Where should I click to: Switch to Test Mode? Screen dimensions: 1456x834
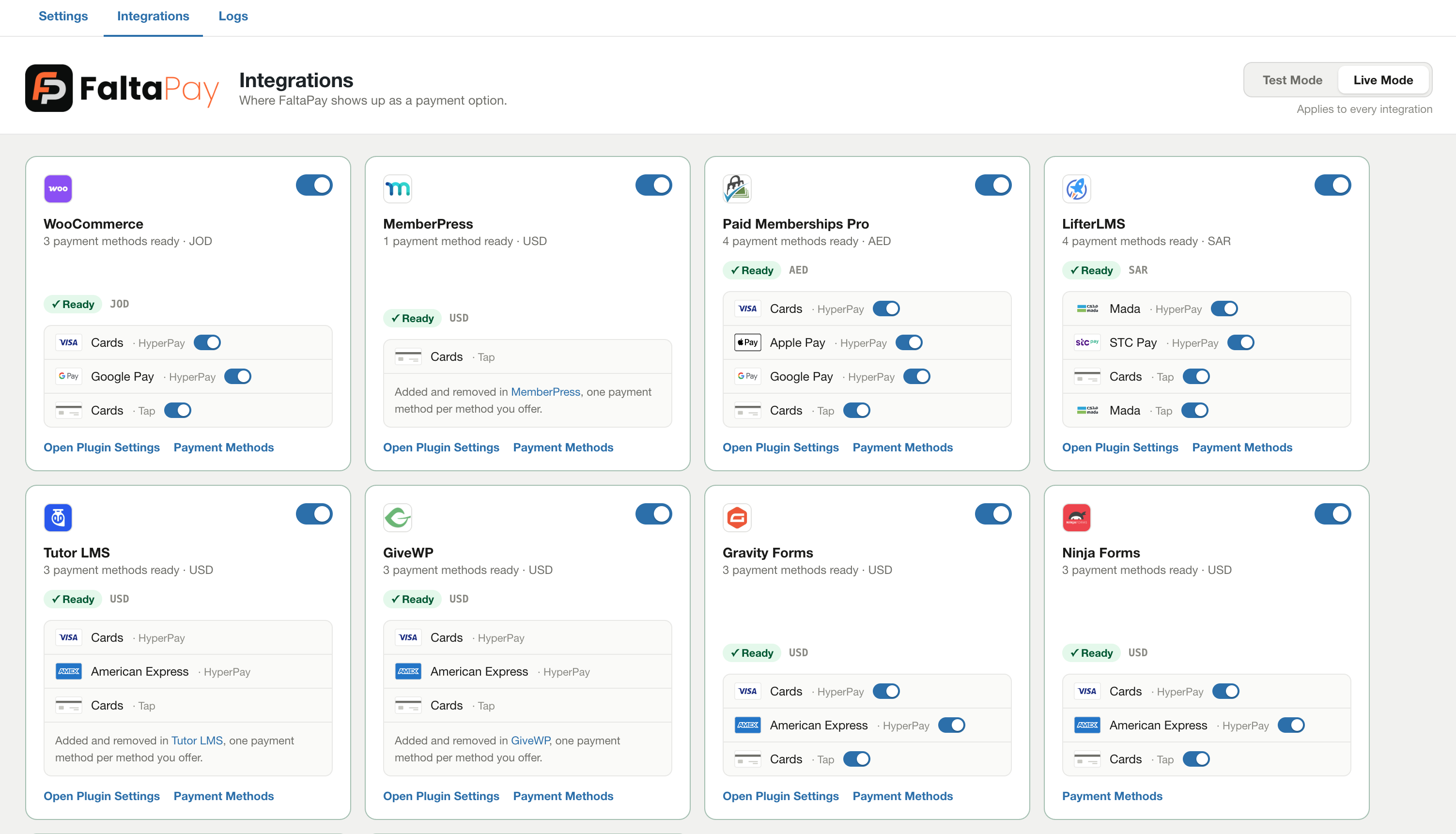tap(1292, 80)
